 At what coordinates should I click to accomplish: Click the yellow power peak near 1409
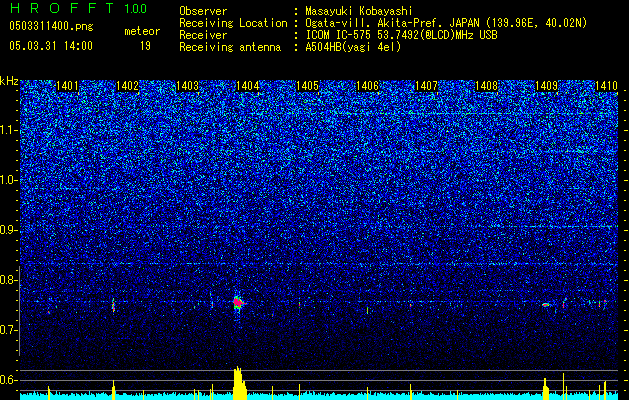pos(546,389)
